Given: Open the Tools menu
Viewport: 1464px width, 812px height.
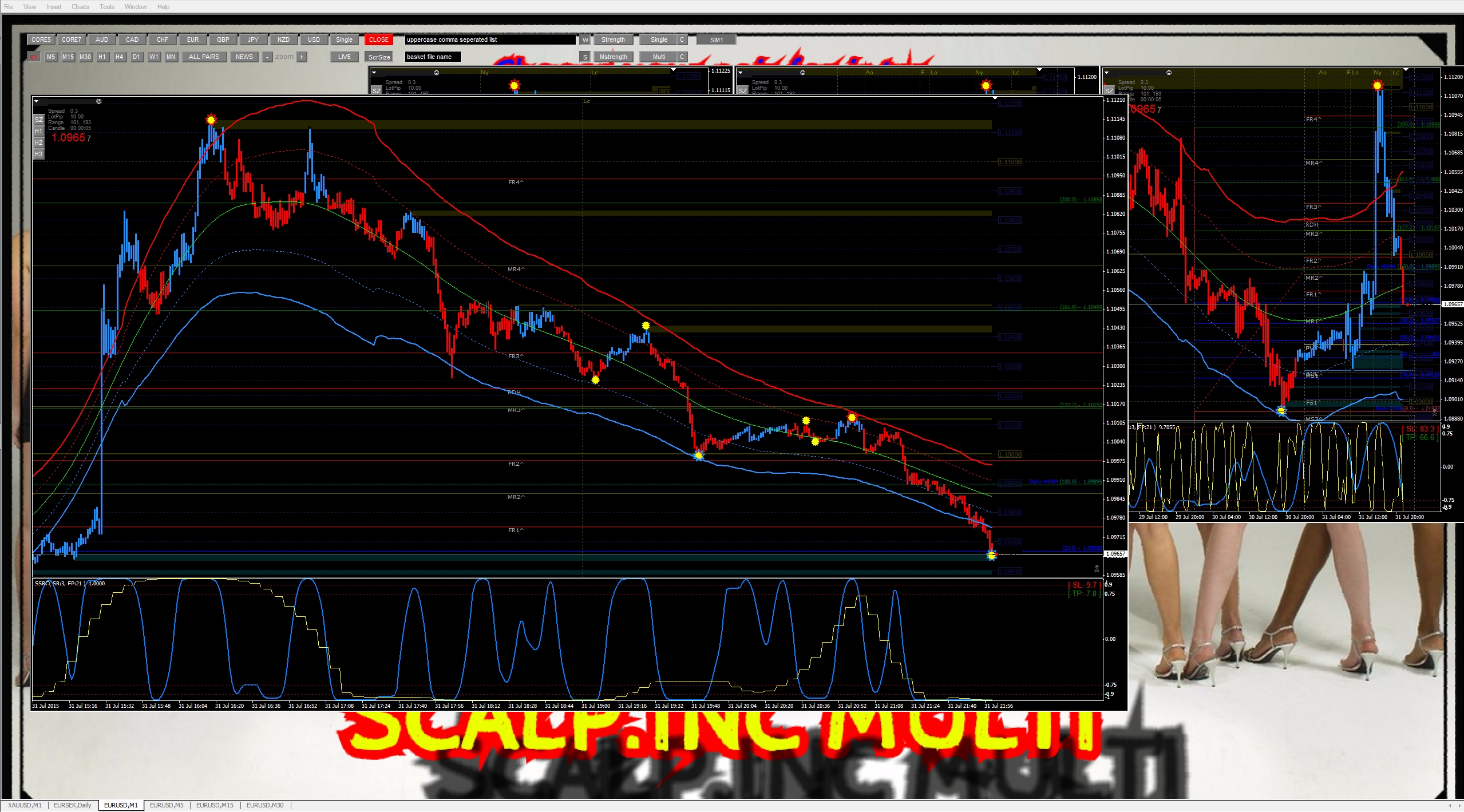Looking at the screenshot, I should [x=107, y=7].
